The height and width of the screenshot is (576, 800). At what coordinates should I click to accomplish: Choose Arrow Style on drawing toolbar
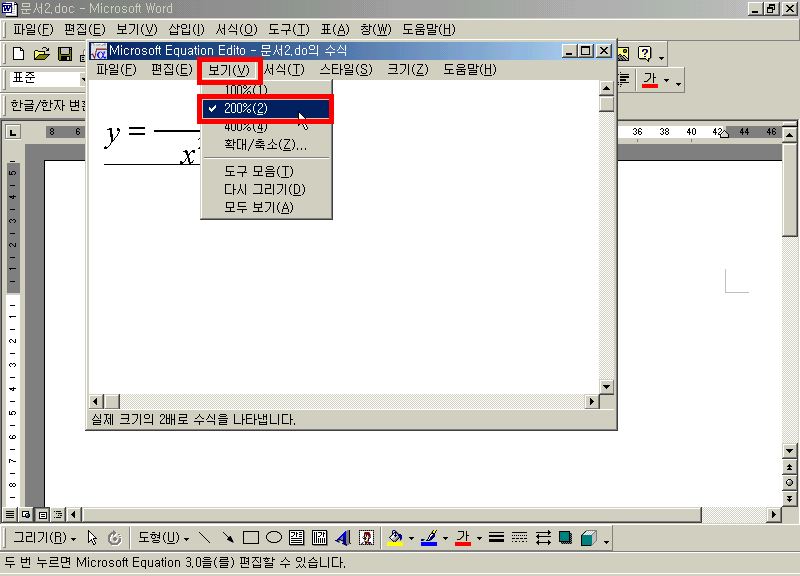click(x=543, y=538)
